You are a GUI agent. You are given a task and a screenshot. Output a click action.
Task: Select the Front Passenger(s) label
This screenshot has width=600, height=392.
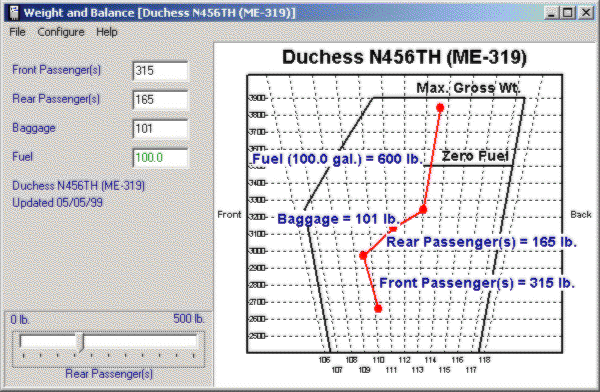tap(57, 70)
